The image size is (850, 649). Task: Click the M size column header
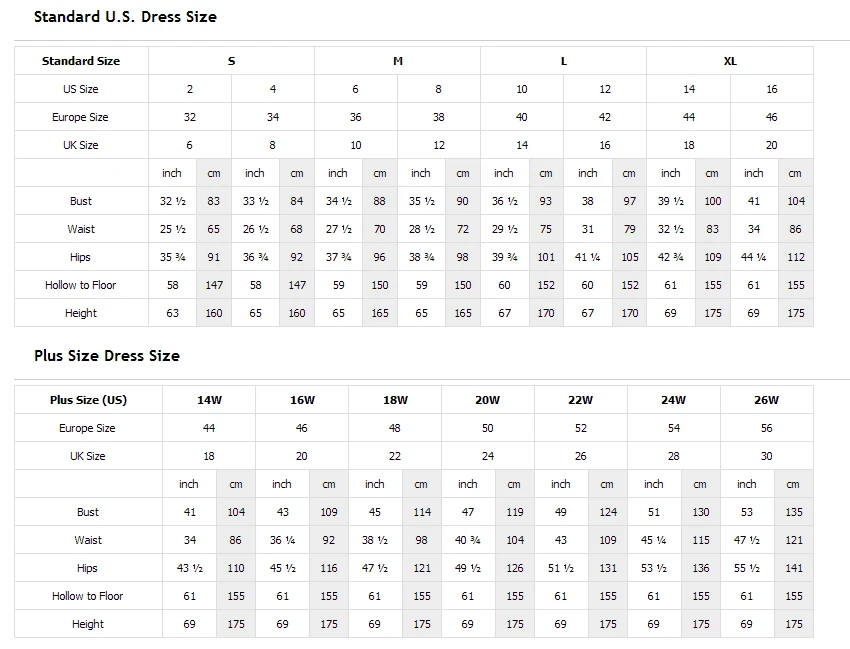[398, 61]
